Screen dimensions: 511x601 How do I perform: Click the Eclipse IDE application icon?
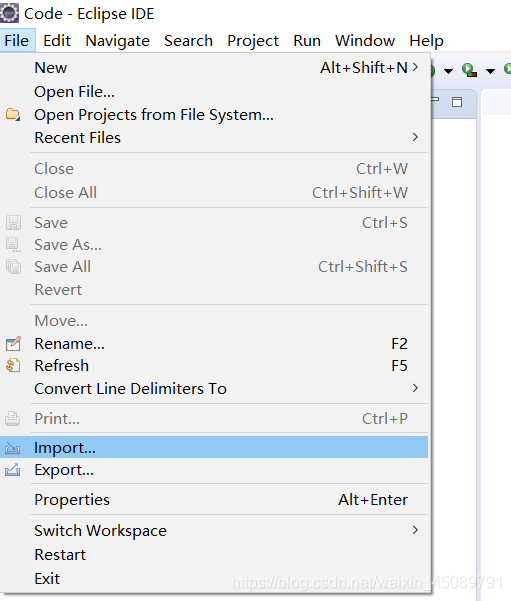[x=9, y=13]
